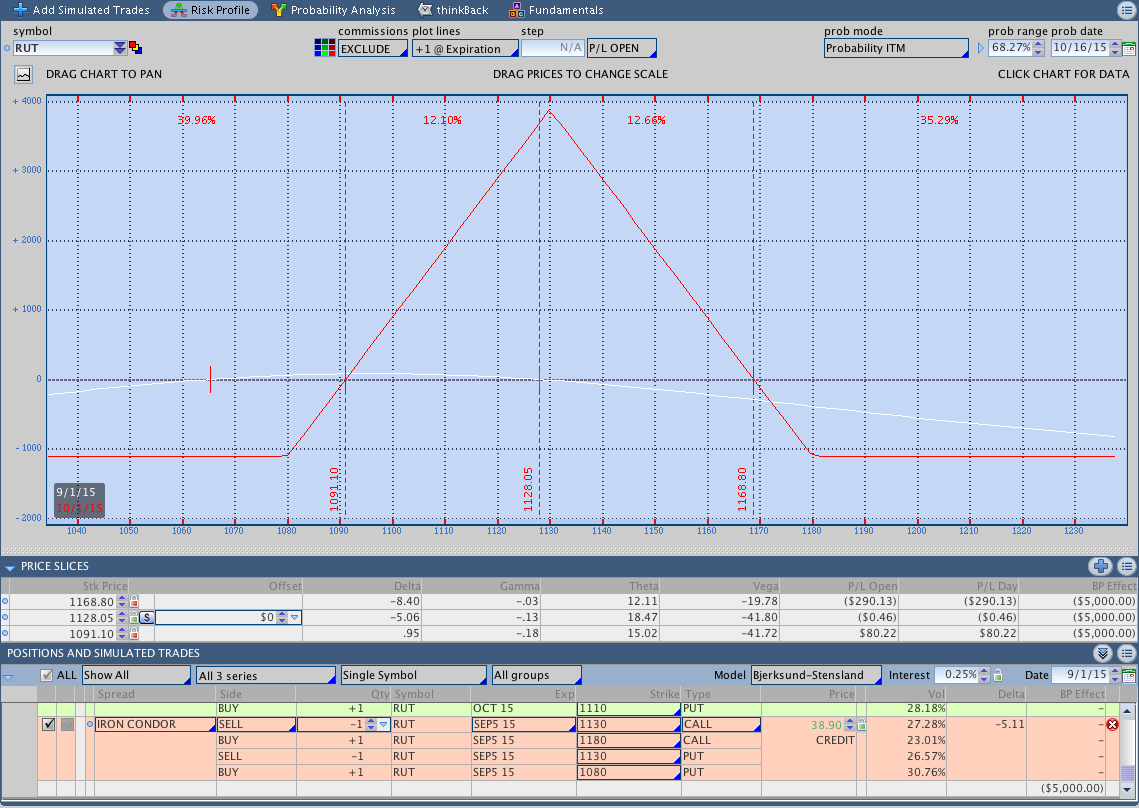Adjust the 0.25% interest stepper
Image resolution: width=1139 pixels, height=808 pixels.
(x=985, y=675)
